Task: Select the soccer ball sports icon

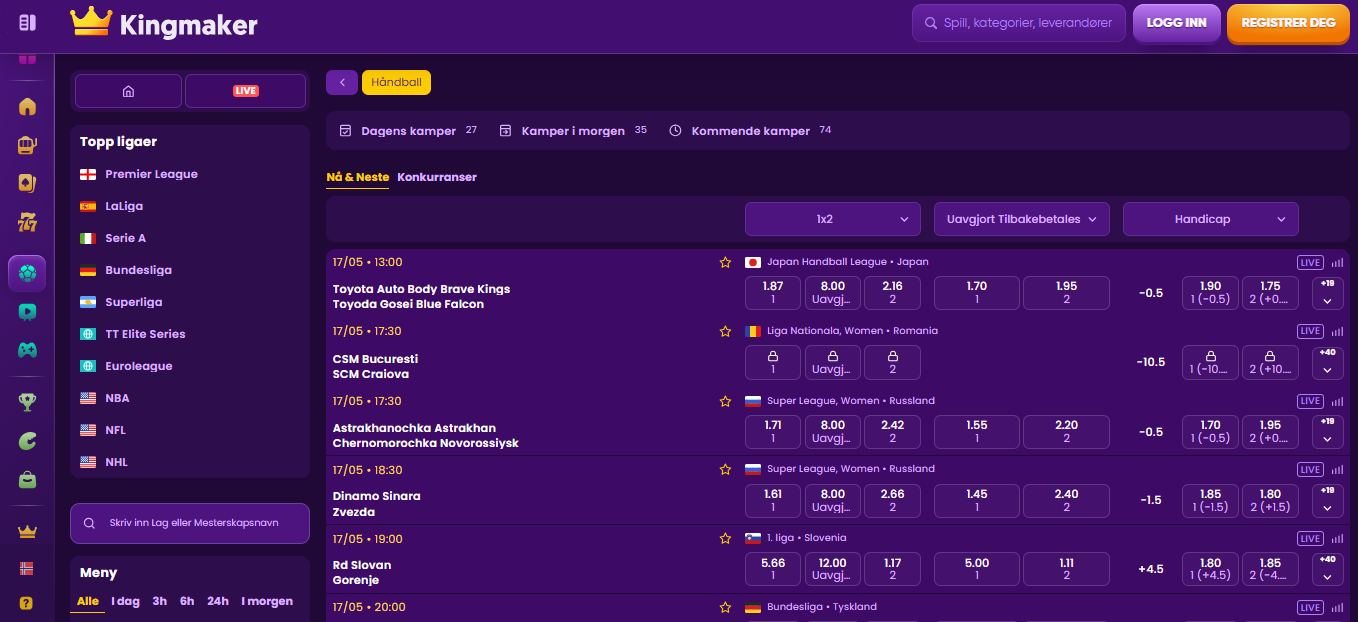Action: (x=27, y=273)
